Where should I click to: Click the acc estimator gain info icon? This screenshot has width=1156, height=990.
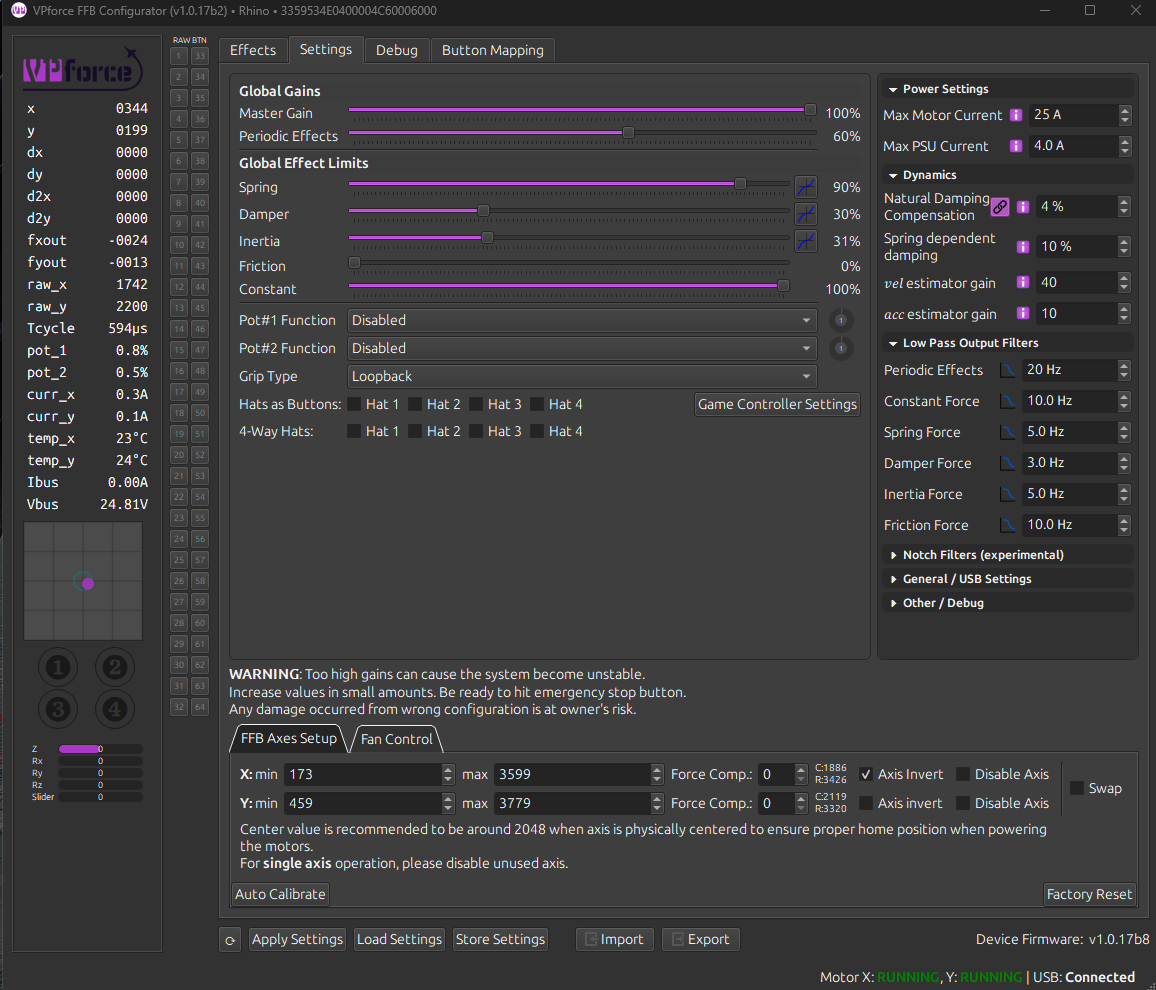(x=1023, y=314)
